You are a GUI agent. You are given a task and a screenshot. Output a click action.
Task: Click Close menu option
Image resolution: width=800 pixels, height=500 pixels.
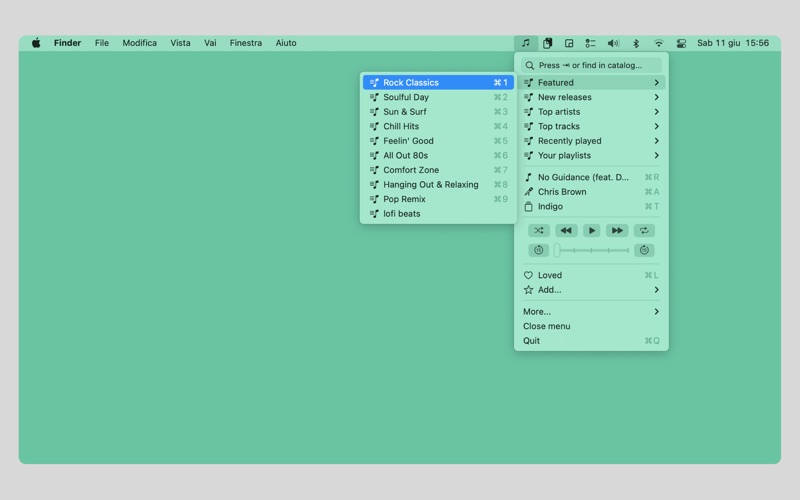(x=547, y=326)
